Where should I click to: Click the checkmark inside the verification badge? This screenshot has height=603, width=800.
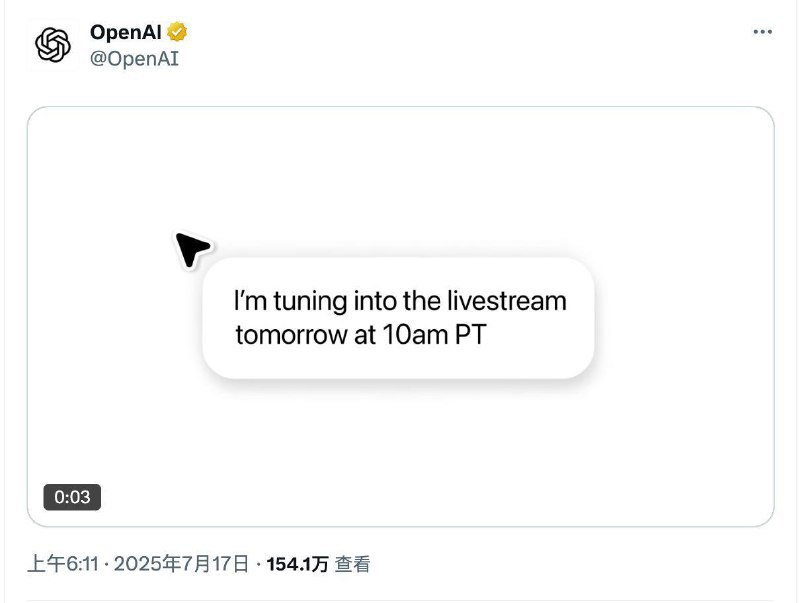178,31
